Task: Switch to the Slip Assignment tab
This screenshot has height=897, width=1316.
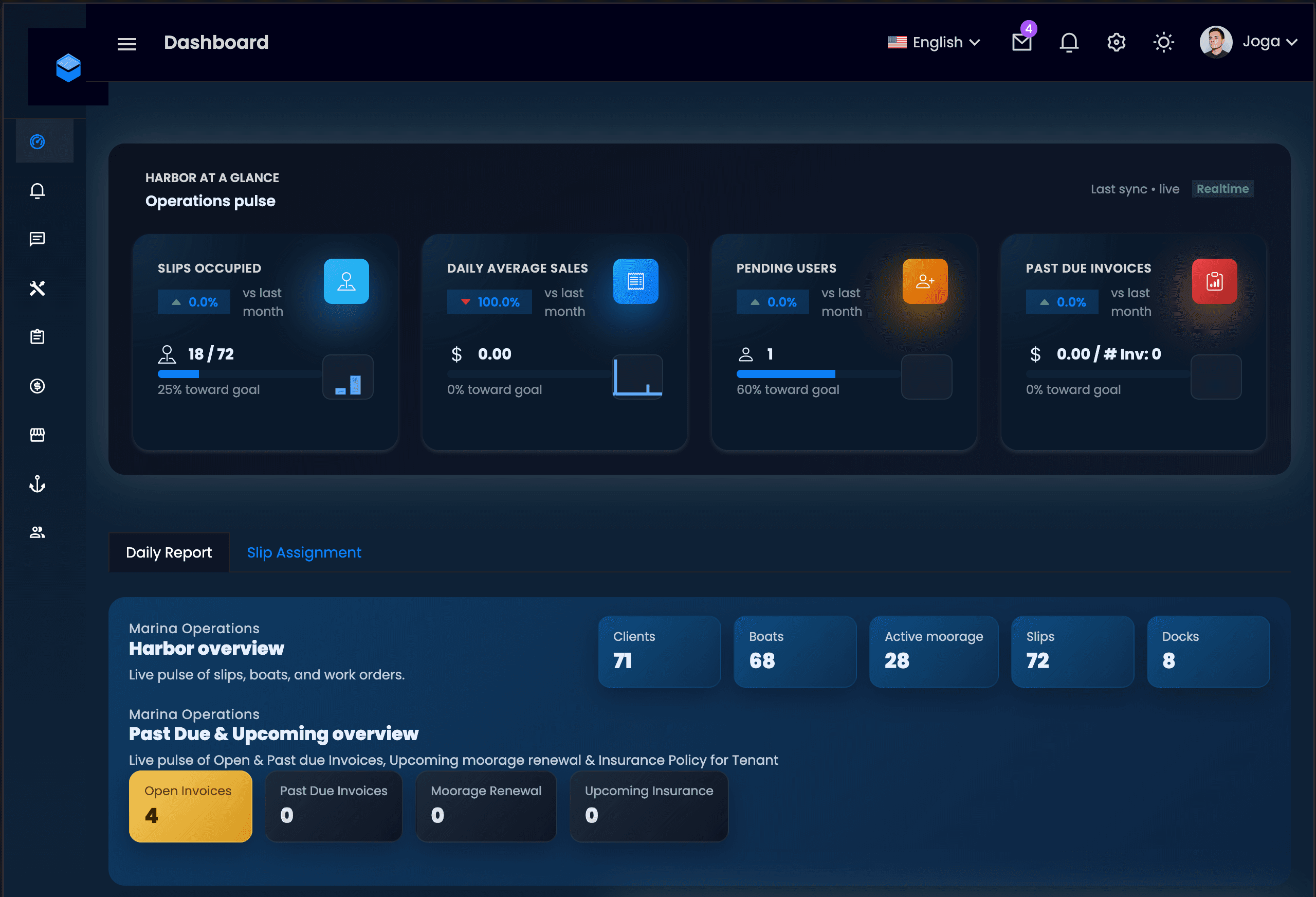Action: point(303,552)
